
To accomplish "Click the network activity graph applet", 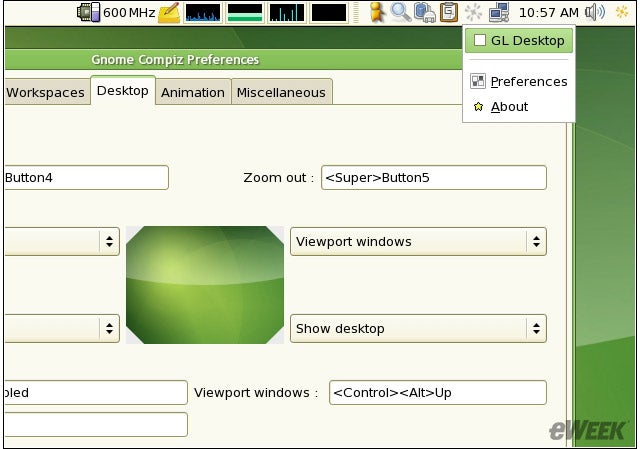I will pos(287,13).
